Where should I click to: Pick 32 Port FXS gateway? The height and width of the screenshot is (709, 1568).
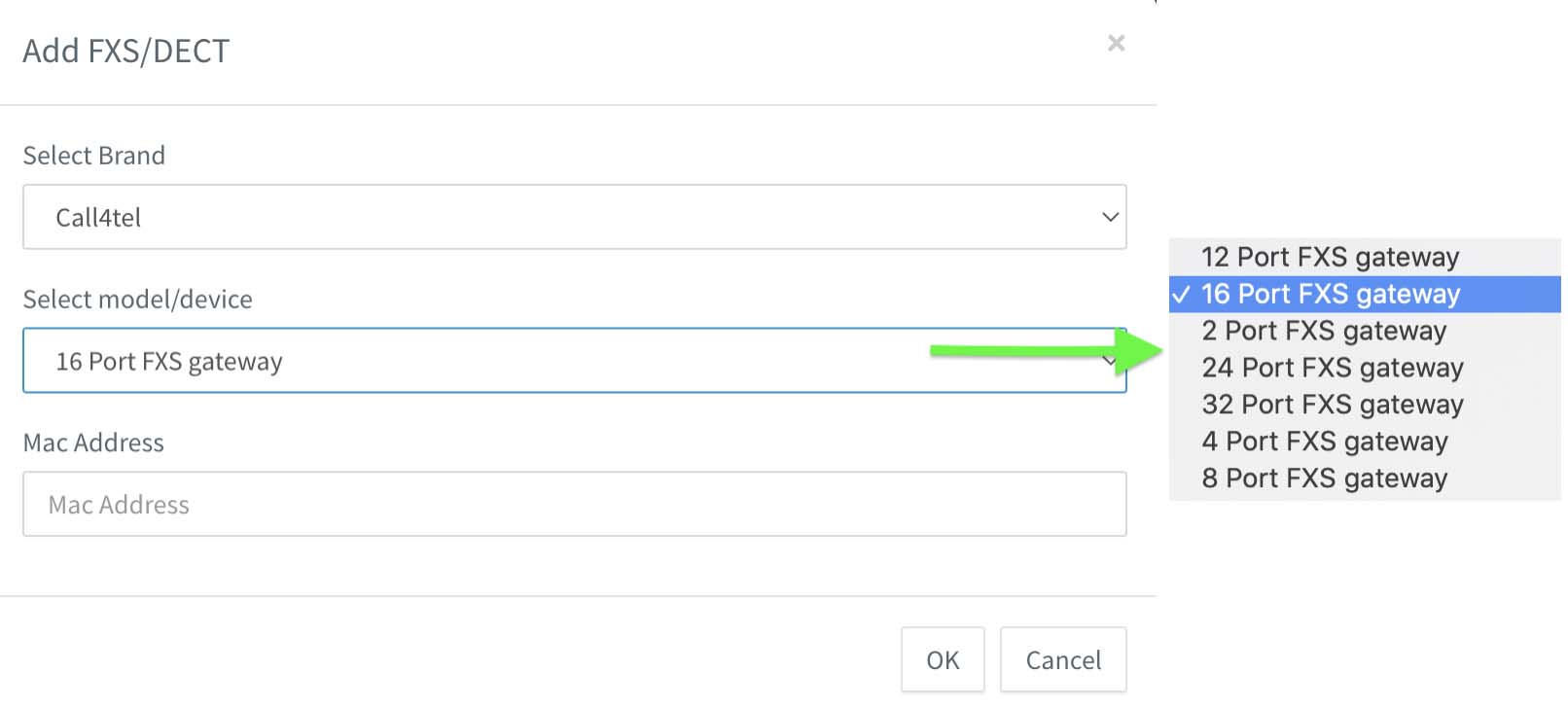[x=1365, y=405]
